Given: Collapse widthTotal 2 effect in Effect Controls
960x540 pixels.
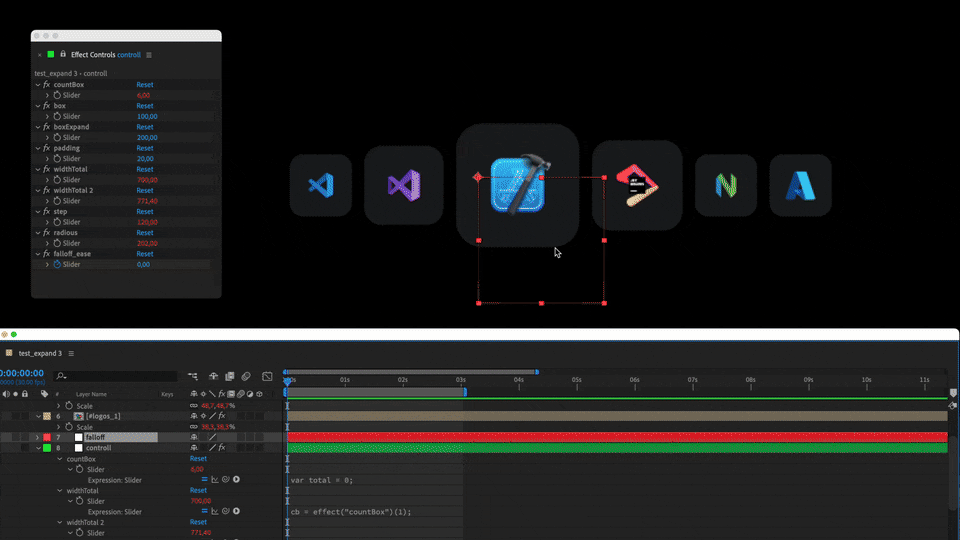Looking at the screenshot, I should (38, 190).
